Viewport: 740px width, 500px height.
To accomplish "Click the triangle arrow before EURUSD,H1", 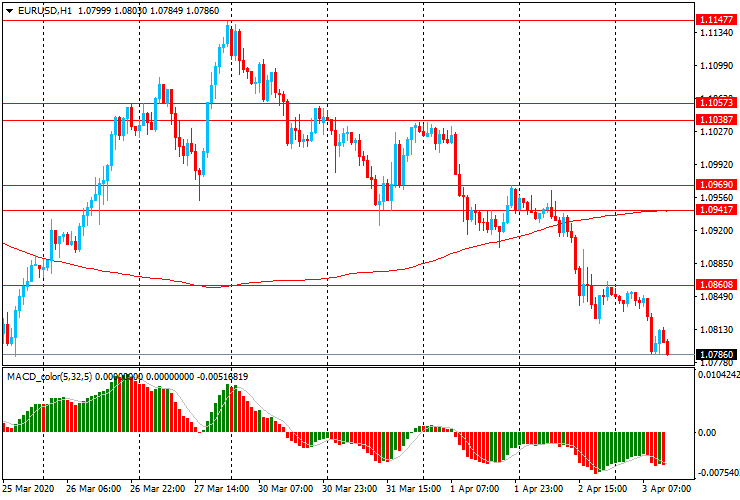I will click(9, 11).
